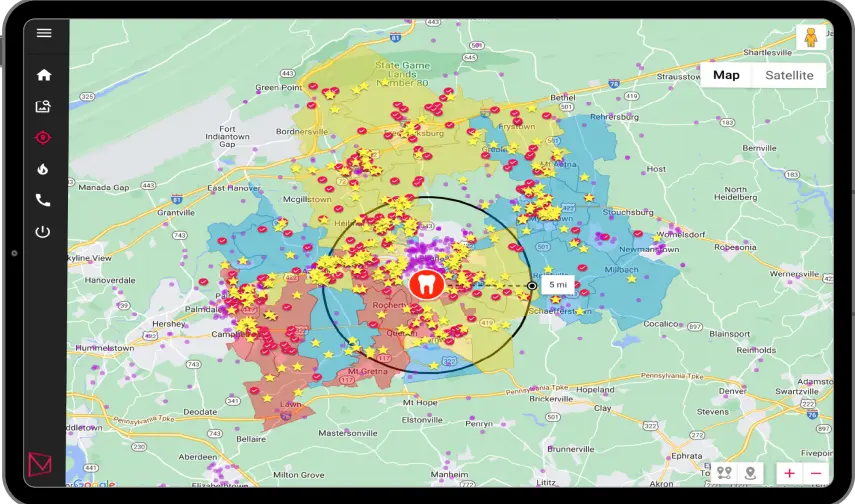Click the "Manheim" map label

[x=449, y=474]
